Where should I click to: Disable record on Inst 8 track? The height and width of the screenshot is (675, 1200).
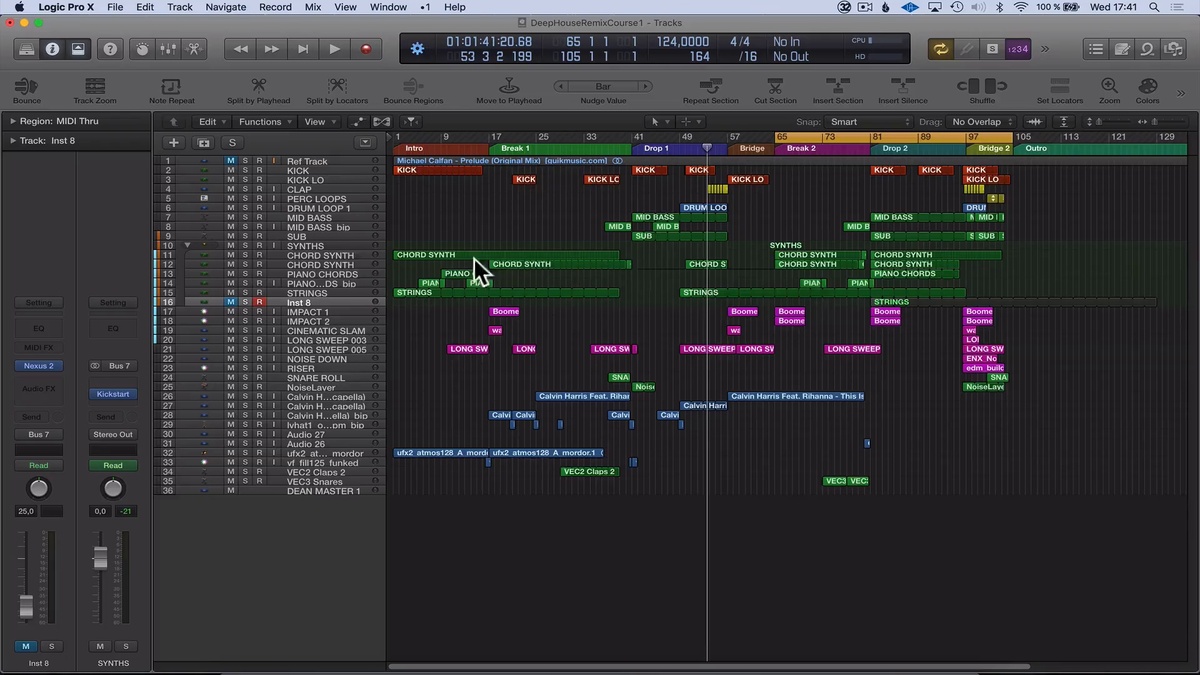click(x=259, y=302)
